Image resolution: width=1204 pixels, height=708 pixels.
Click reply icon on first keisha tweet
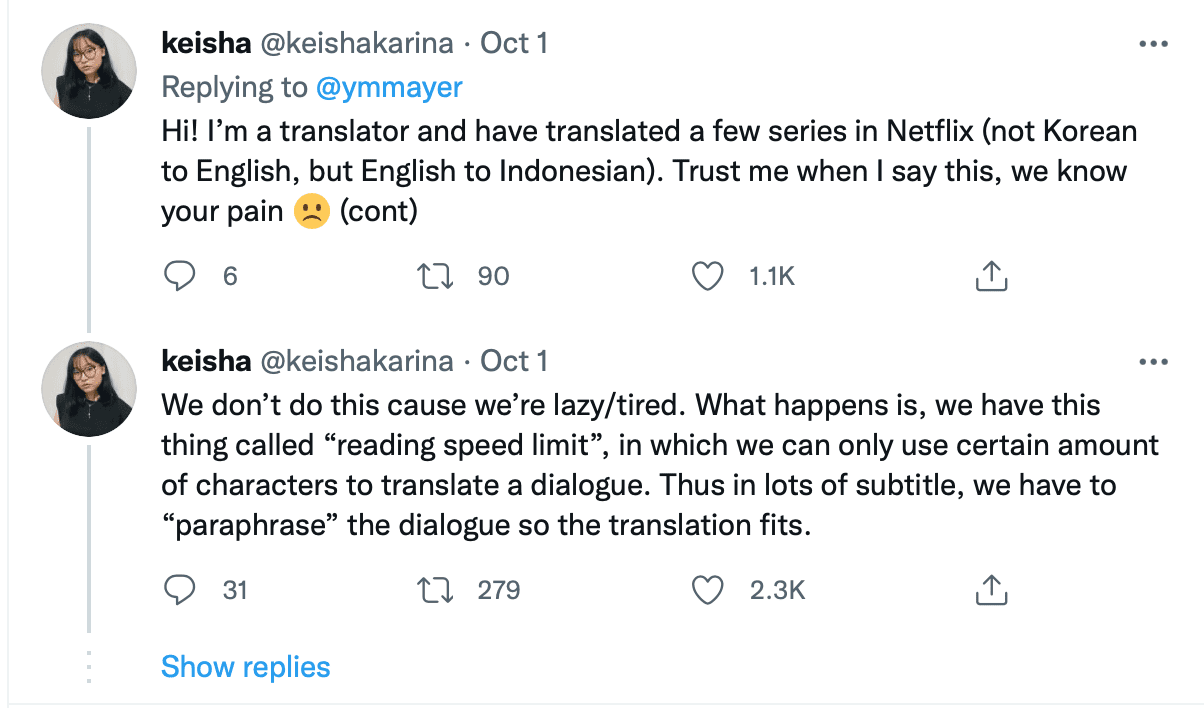pyautogui.click(x=179, y=276)
